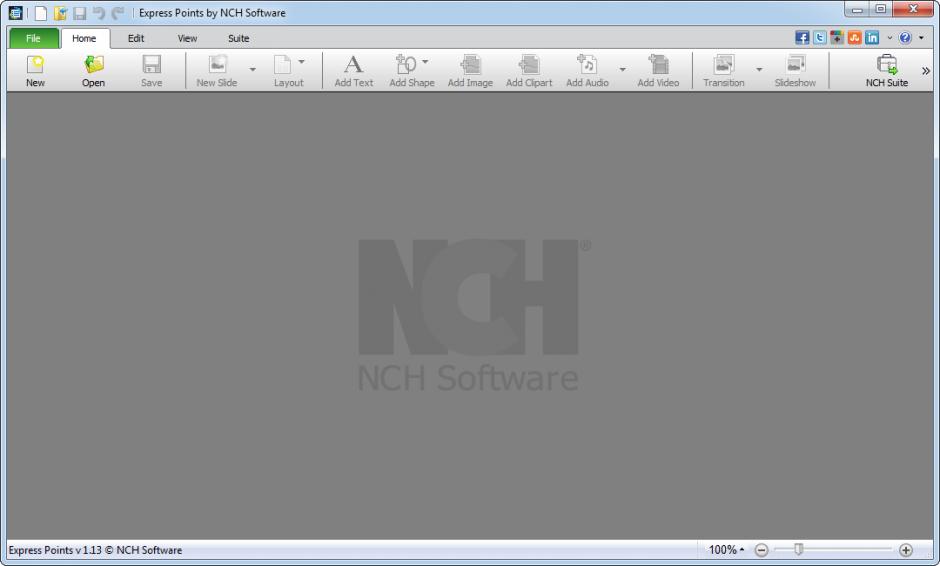Click the quick access new document icon
Image resolution: width=940 pixels, height=566 pixels.
(x=41, y=13)
